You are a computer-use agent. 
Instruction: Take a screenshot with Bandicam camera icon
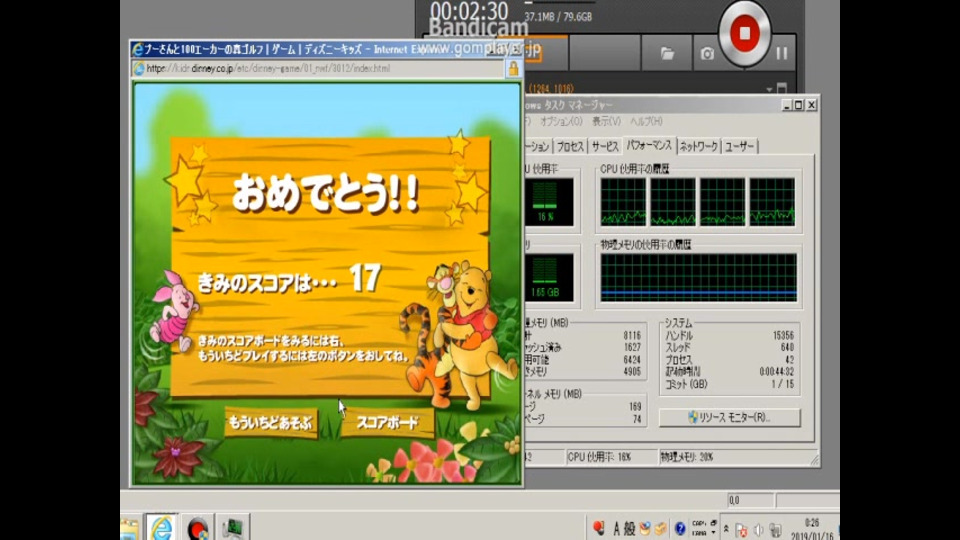[707, 54]
